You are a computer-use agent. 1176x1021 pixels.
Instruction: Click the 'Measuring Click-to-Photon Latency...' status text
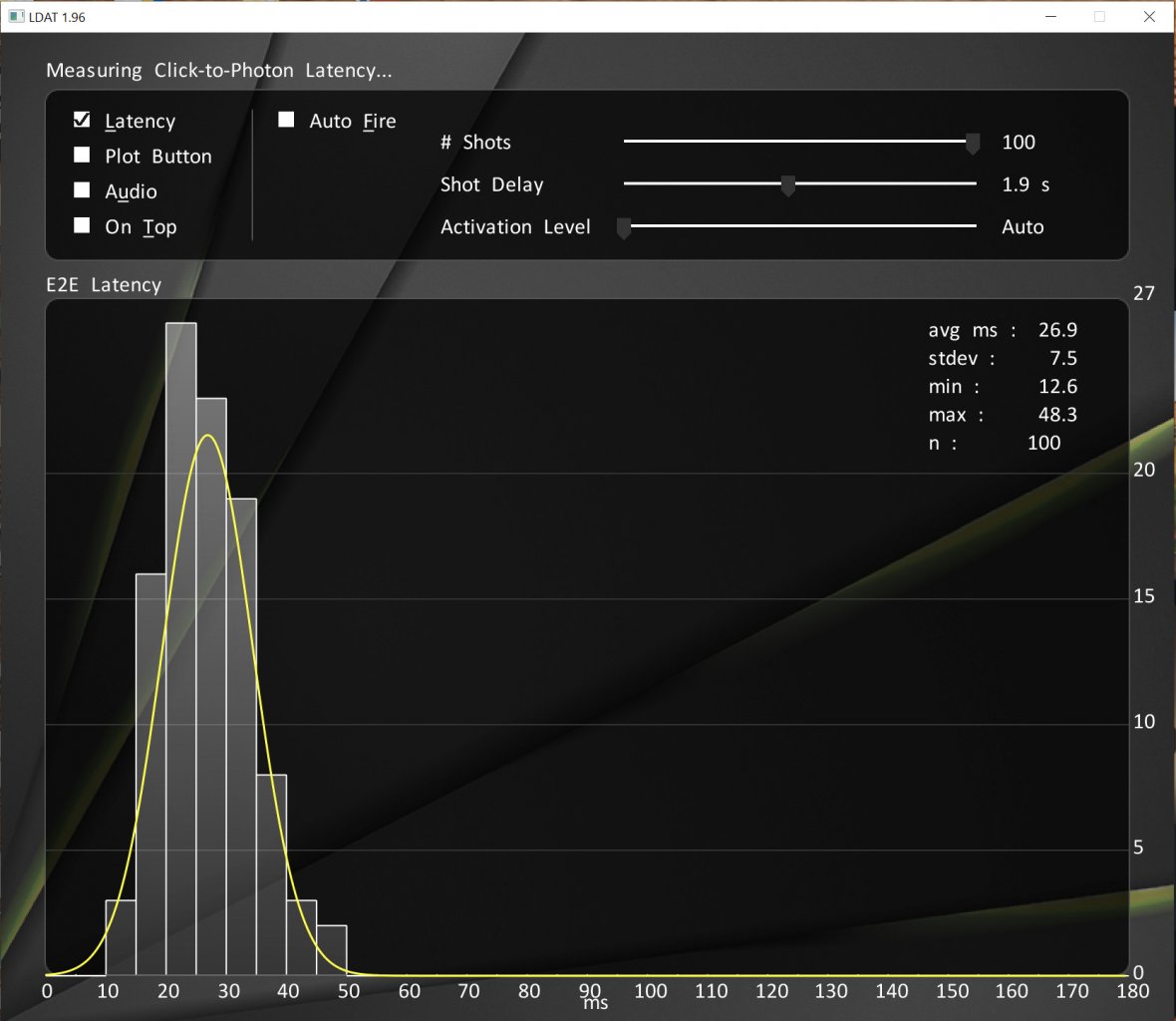coord(219,70)
